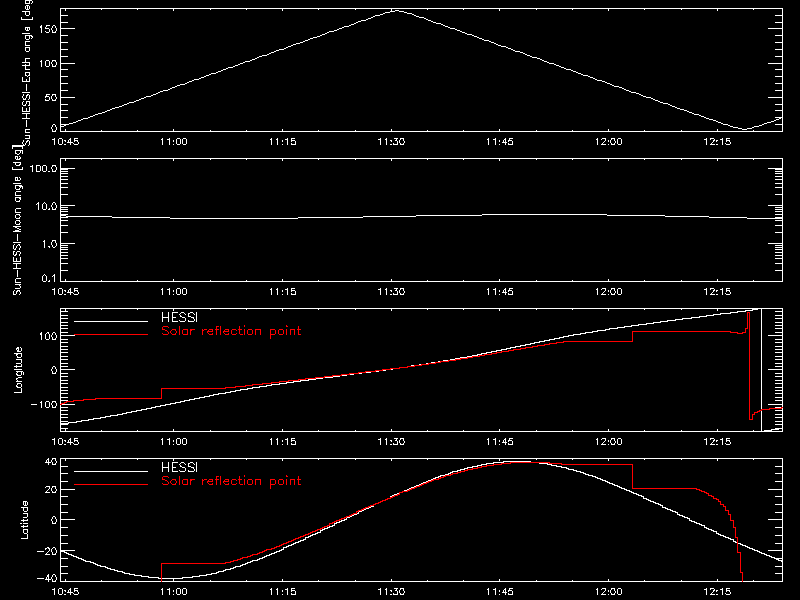
Task: Click 11:30 time label under Earth angle plot
Action: 391,142
